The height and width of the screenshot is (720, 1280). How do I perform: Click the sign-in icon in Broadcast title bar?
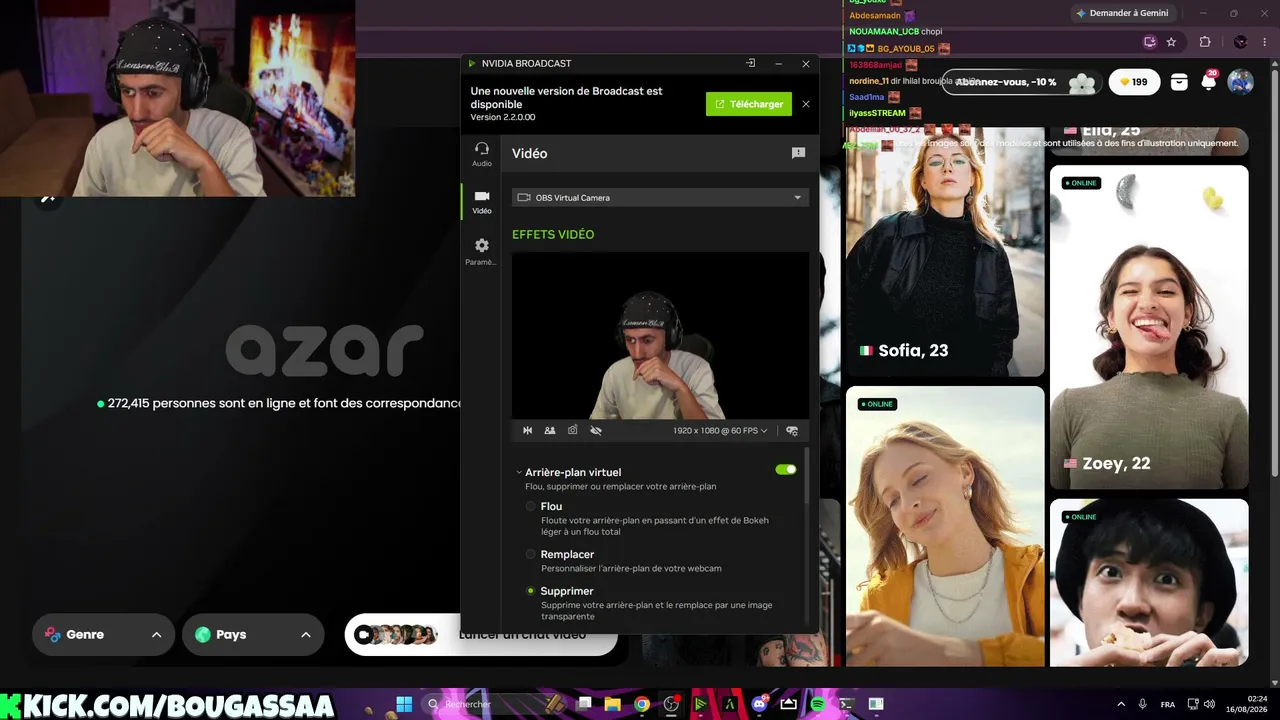(x=750, y=64)
